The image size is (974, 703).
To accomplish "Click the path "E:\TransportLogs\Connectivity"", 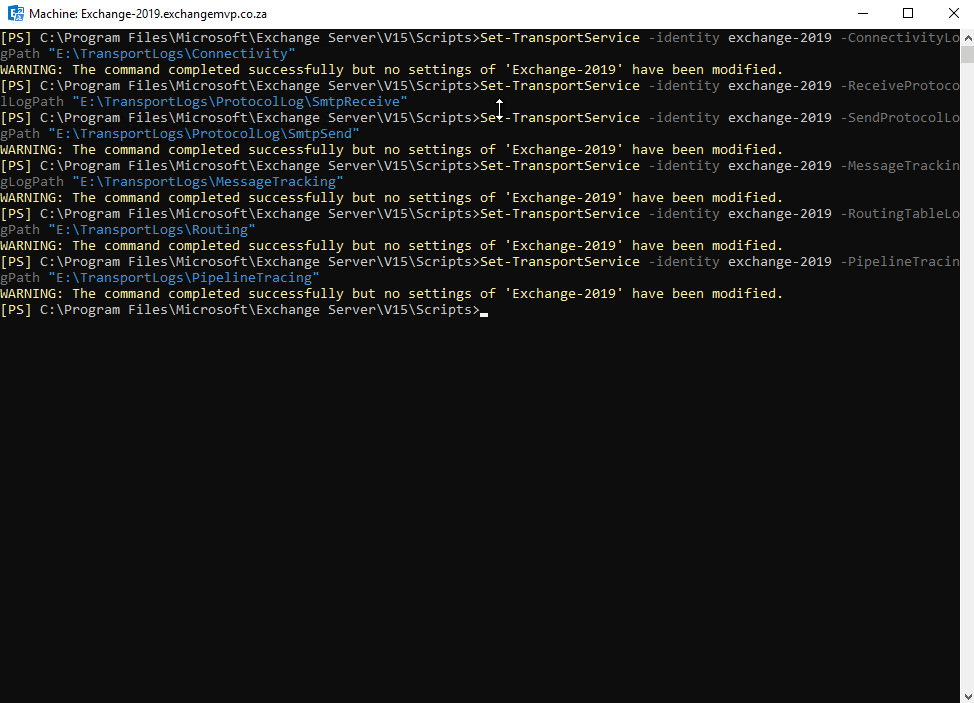I will click(x=172, y=53).
